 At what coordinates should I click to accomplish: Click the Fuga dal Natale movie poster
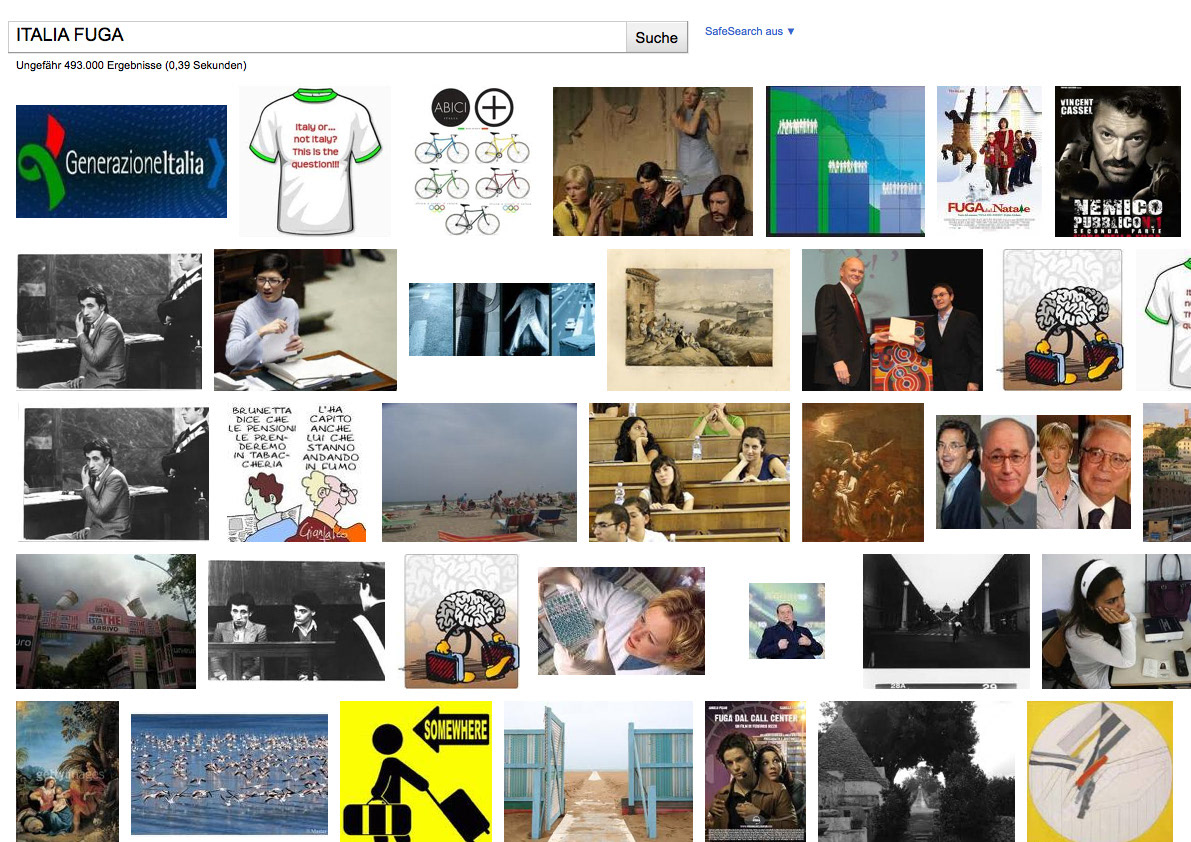(x=989, y=159)
